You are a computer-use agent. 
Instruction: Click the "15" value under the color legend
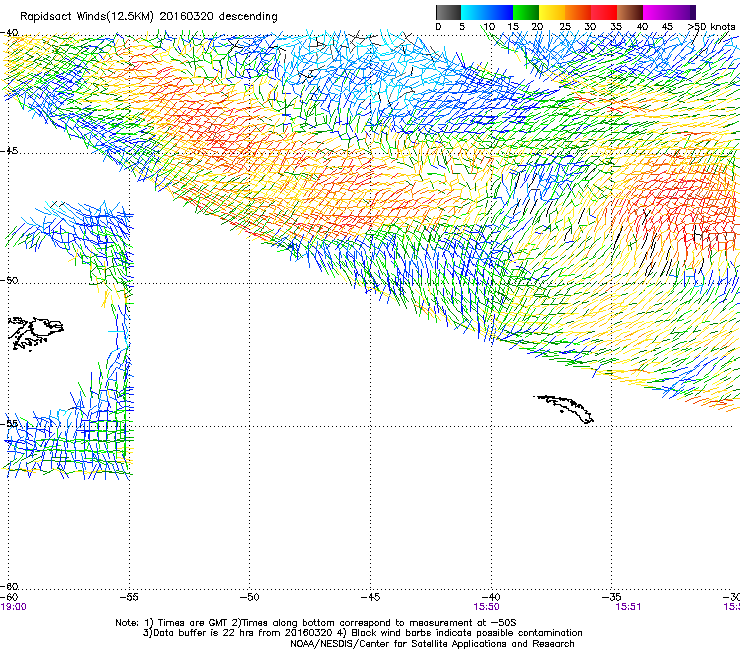click(x=513, y=27)
